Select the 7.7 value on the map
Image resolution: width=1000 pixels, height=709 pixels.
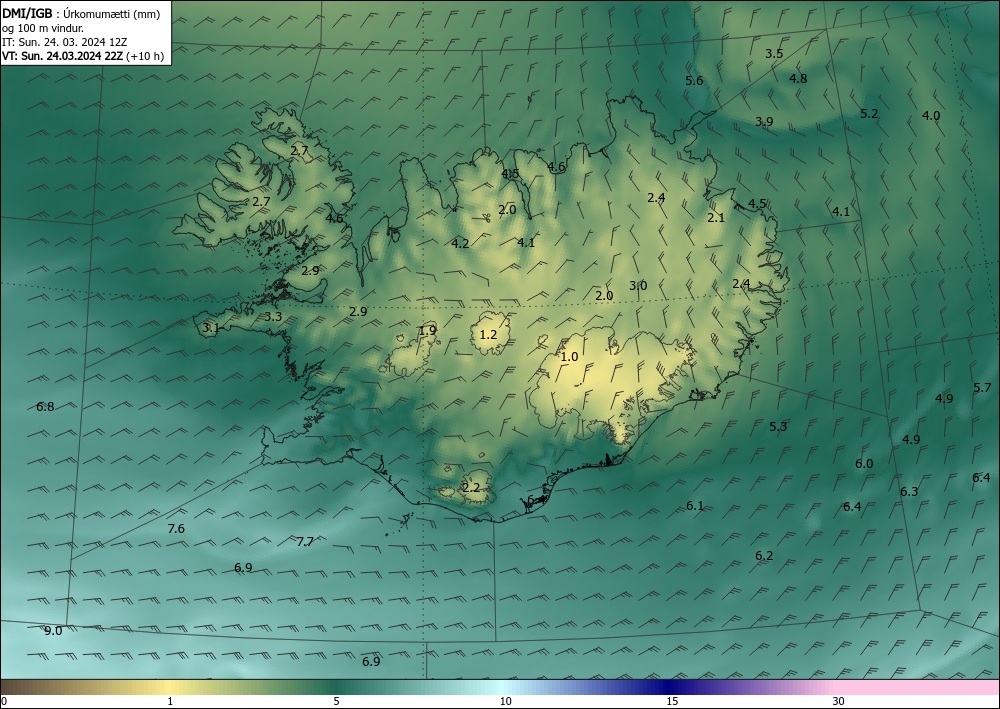click(x=305, y=541)
